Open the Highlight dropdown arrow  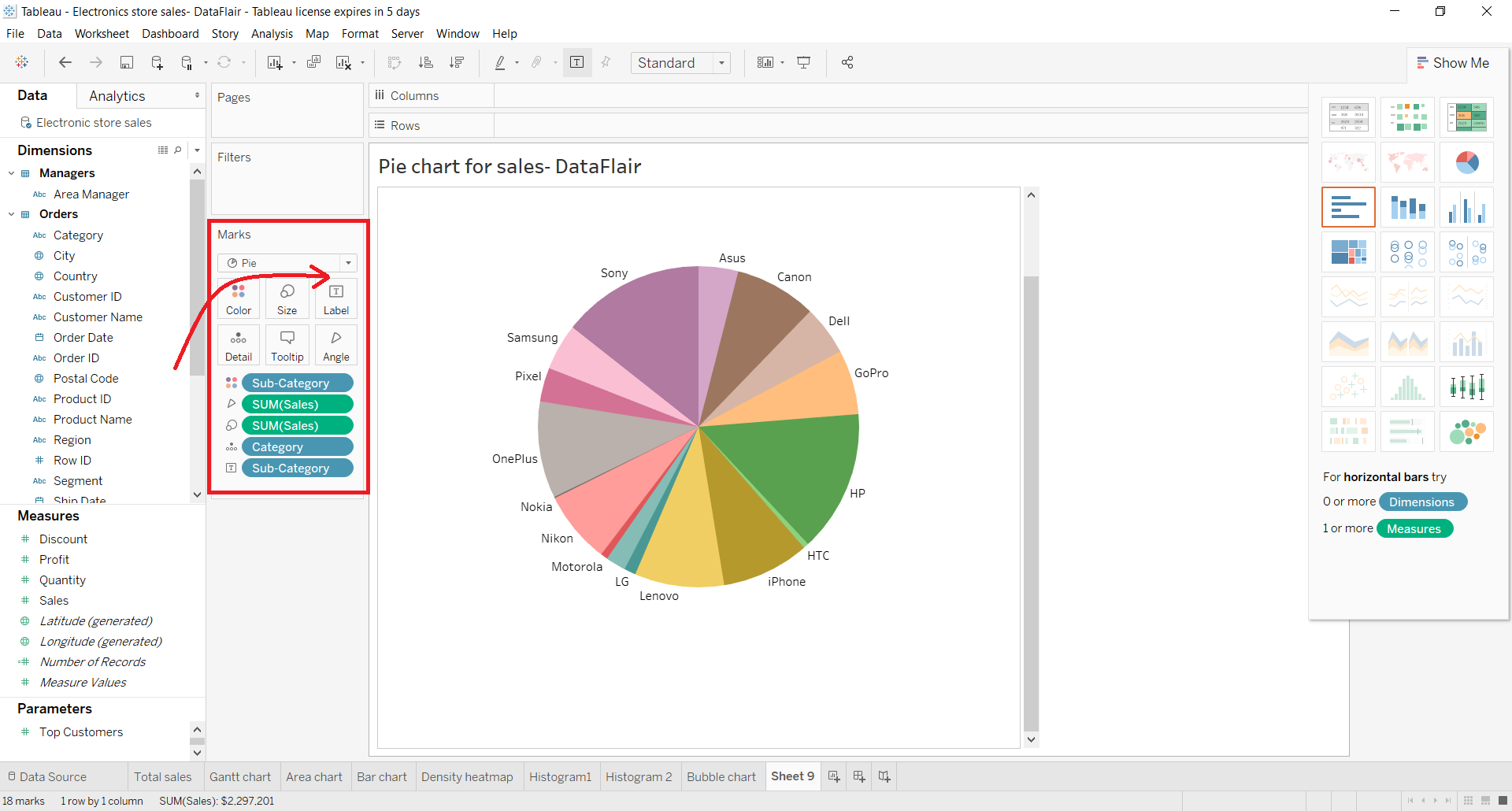[x=517, y=63]
